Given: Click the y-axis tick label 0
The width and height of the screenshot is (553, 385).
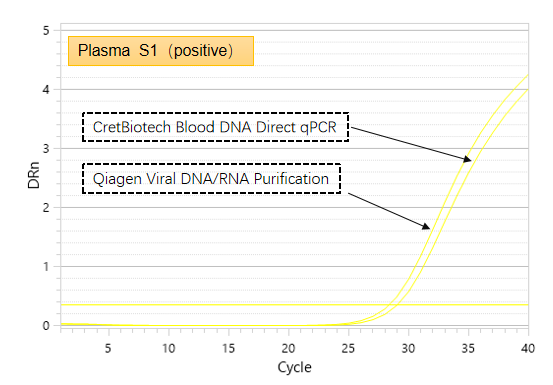Looking at the screenshot, I should pyautogui.click(x=46, y=325).
